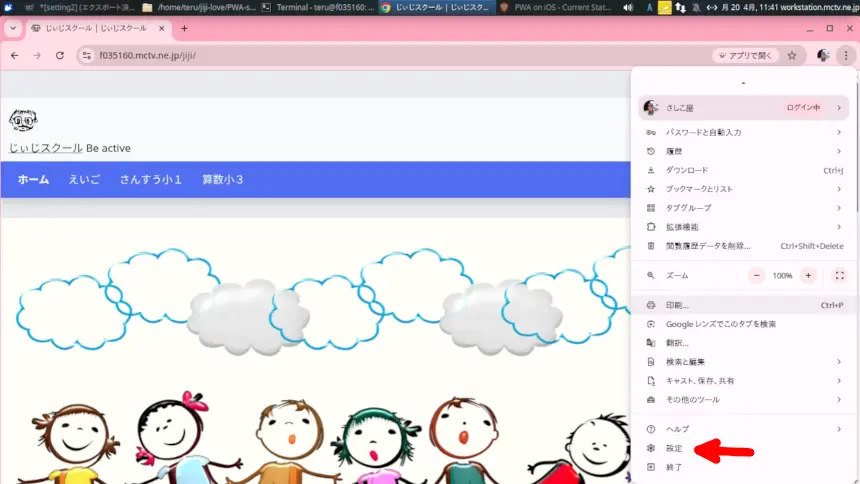Click the tab groups grid icon

(651, 208)
